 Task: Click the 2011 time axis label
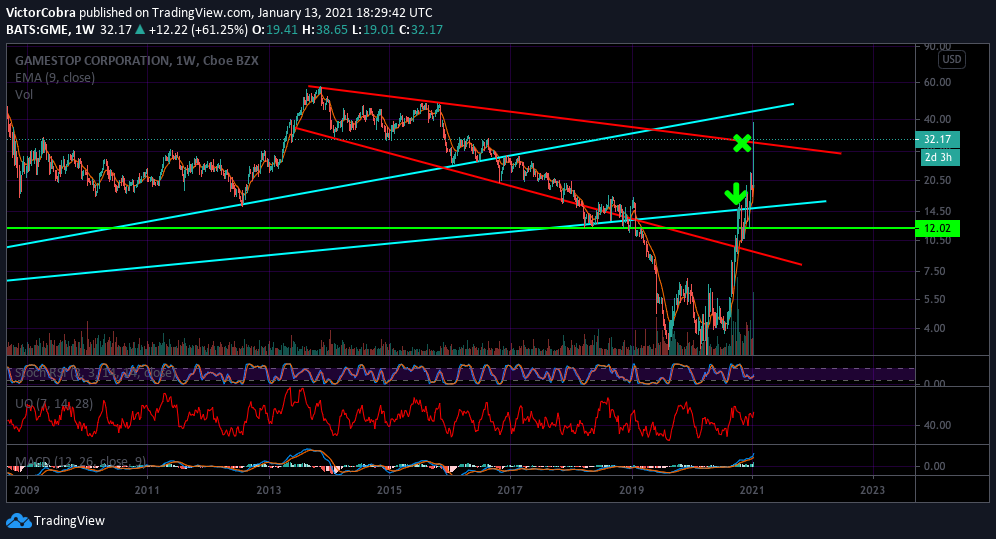pyautogui.click(x=147, y=489)
